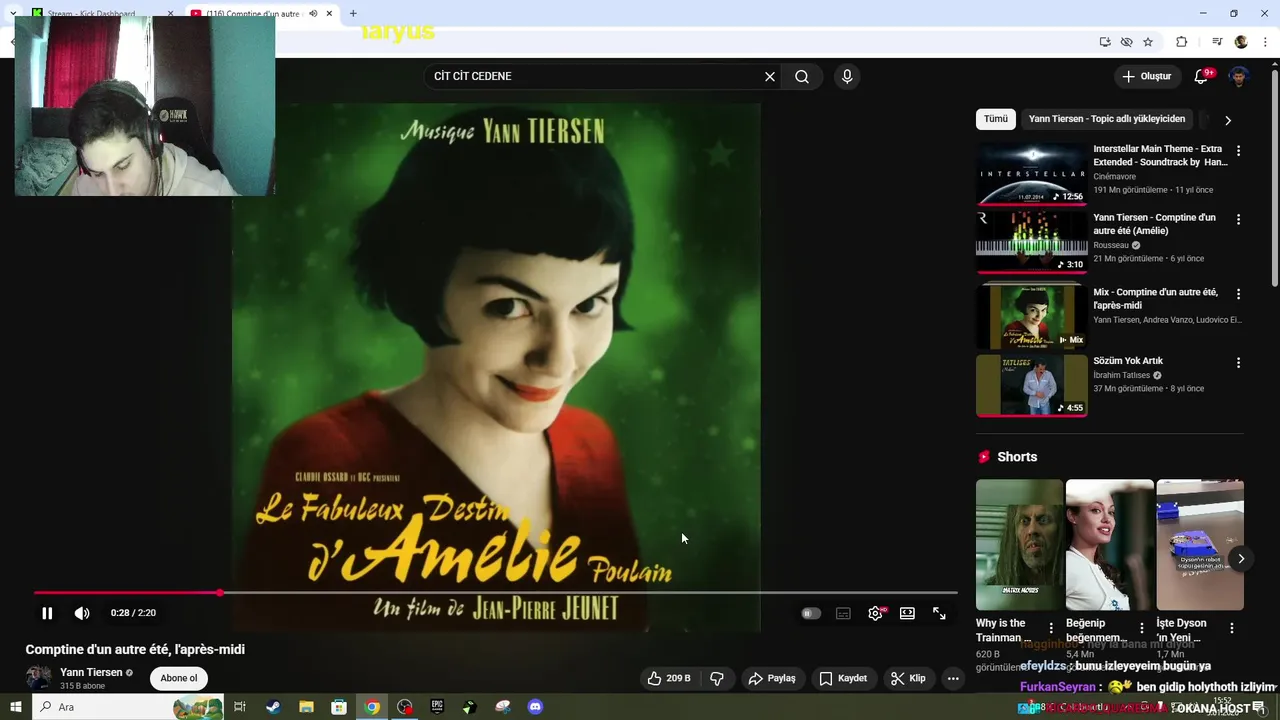Close the 'Comptine d'un autre' YouTube tab
Viewport: 1280px width, 720px height.
[x=329, y=14]
